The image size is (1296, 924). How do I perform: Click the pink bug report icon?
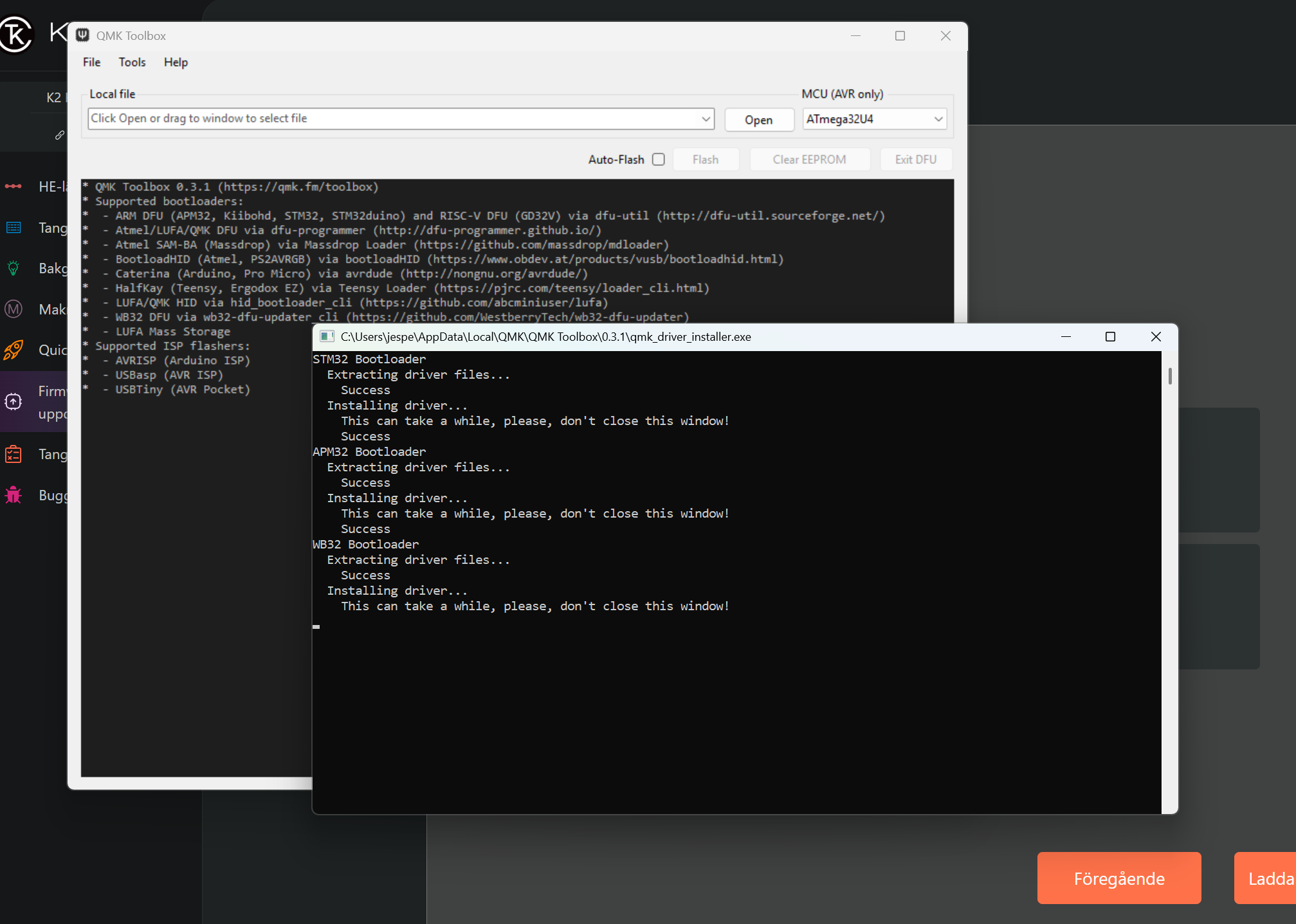[x=14, y=495]
